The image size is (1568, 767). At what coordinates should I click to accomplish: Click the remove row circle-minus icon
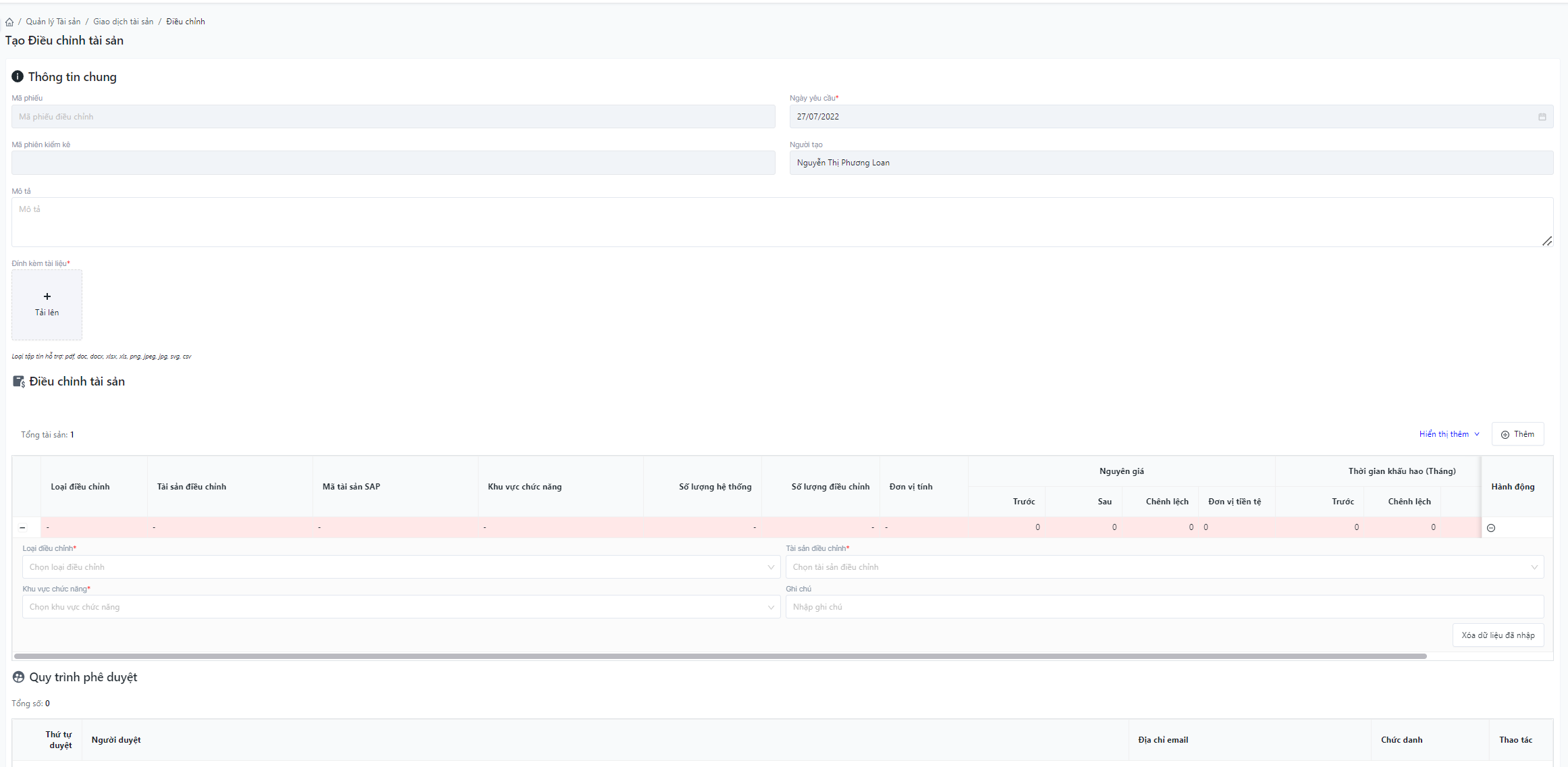coord(1491,528)
